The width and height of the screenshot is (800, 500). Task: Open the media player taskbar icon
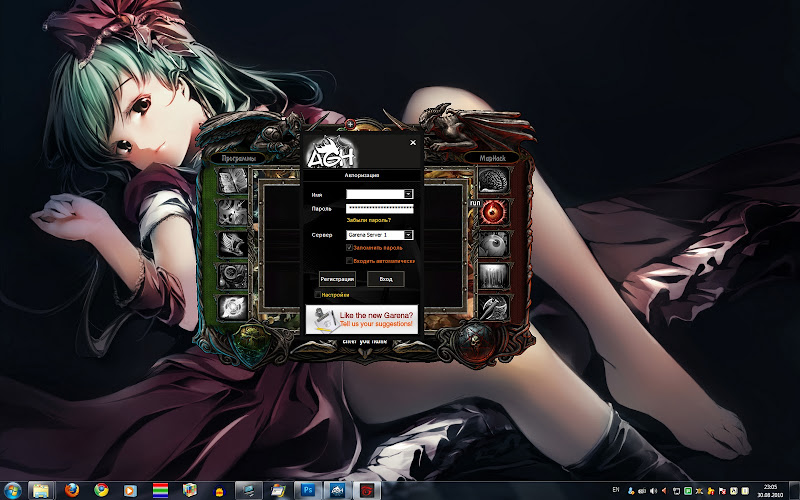[130, 490]
